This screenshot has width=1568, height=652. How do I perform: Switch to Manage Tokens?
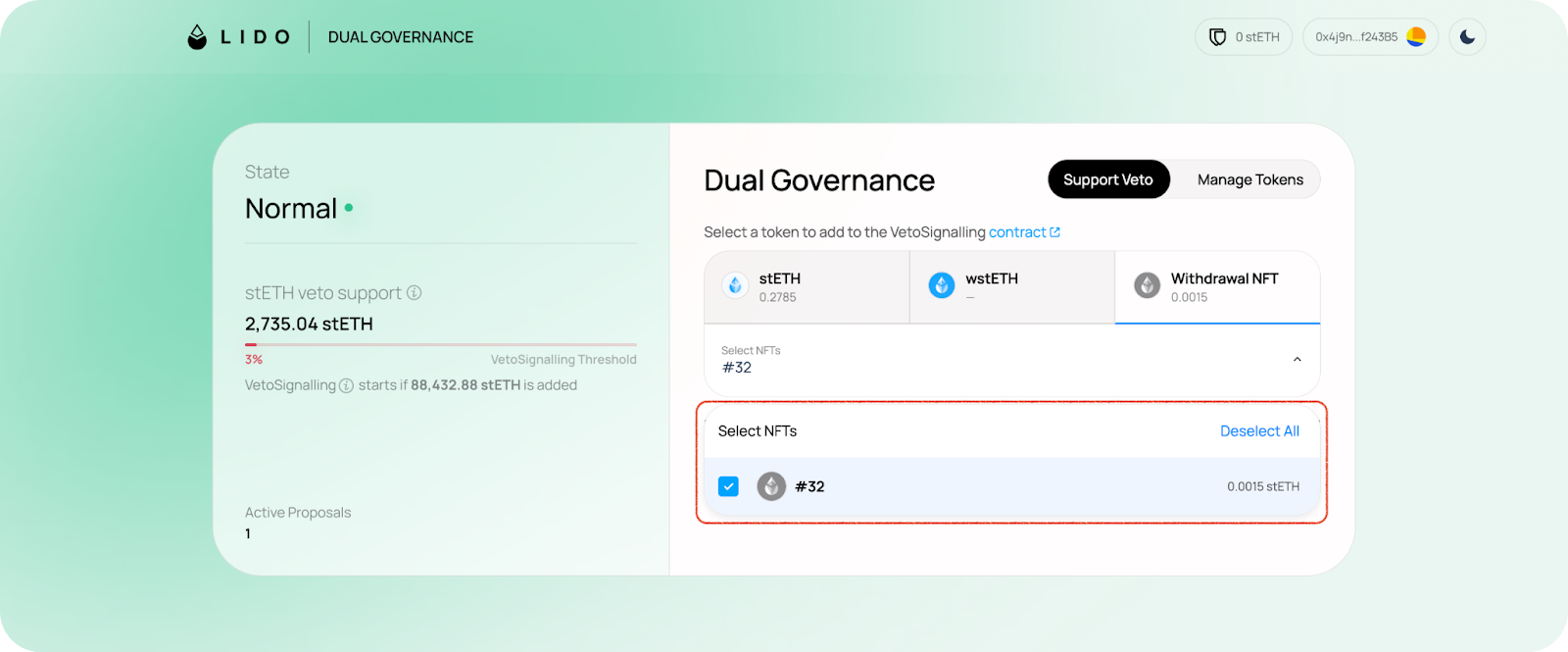(1249, 179)
